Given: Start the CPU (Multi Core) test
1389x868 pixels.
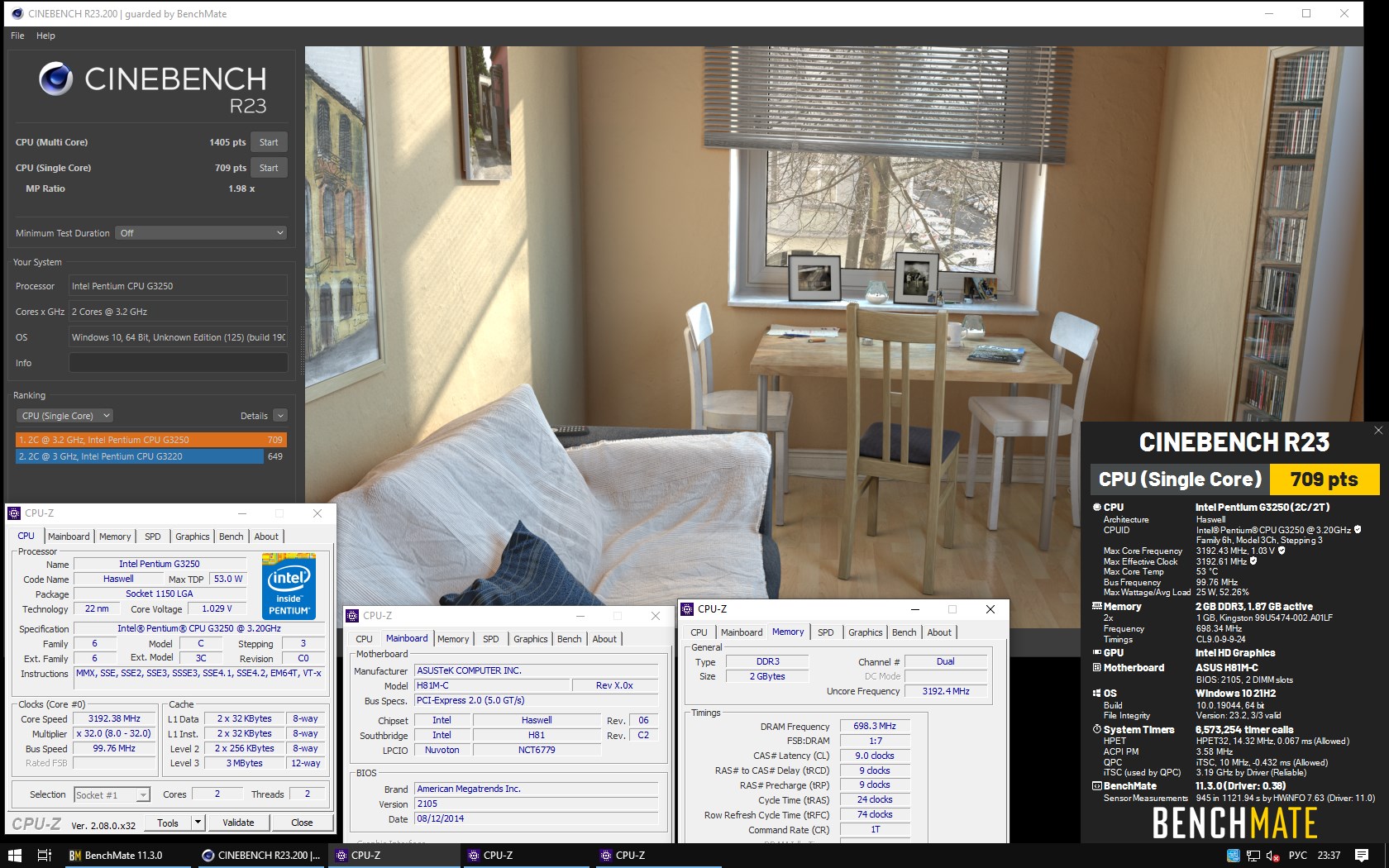Looking at the screenshot, I should [x=269, y=142].
